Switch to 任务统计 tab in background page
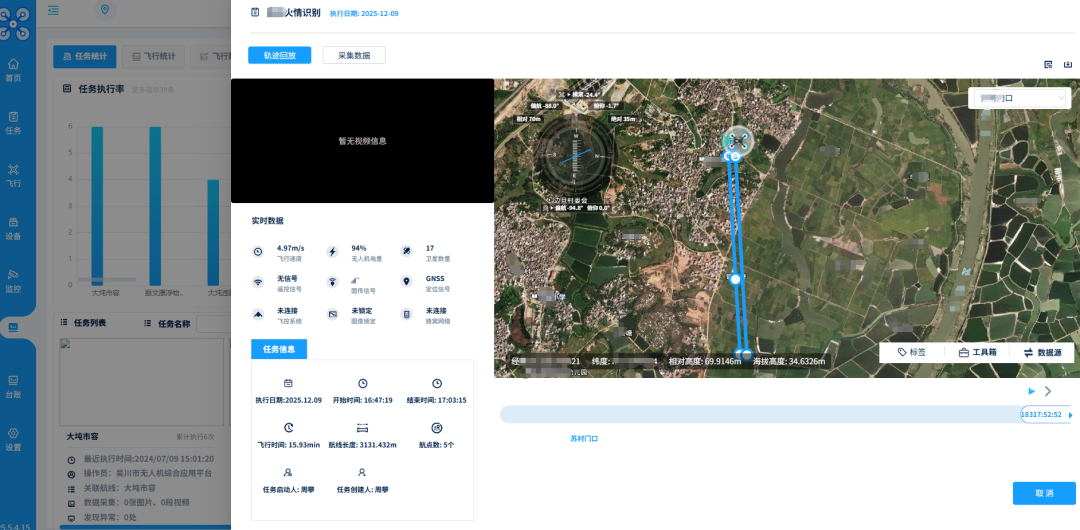 pos(85,57)
